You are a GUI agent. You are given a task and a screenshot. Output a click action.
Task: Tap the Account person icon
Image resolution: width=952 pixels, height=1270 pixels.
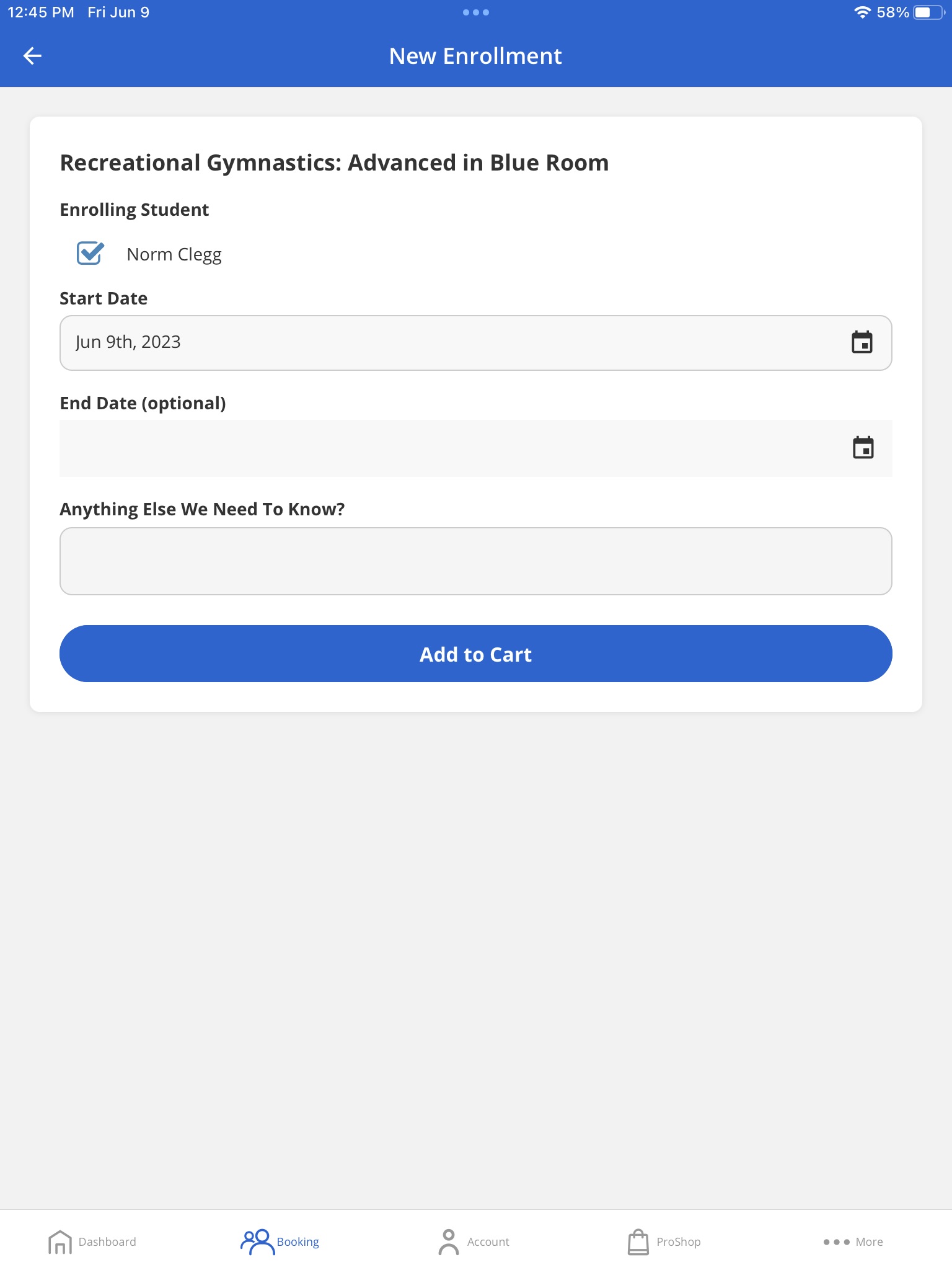point(449,1242)
